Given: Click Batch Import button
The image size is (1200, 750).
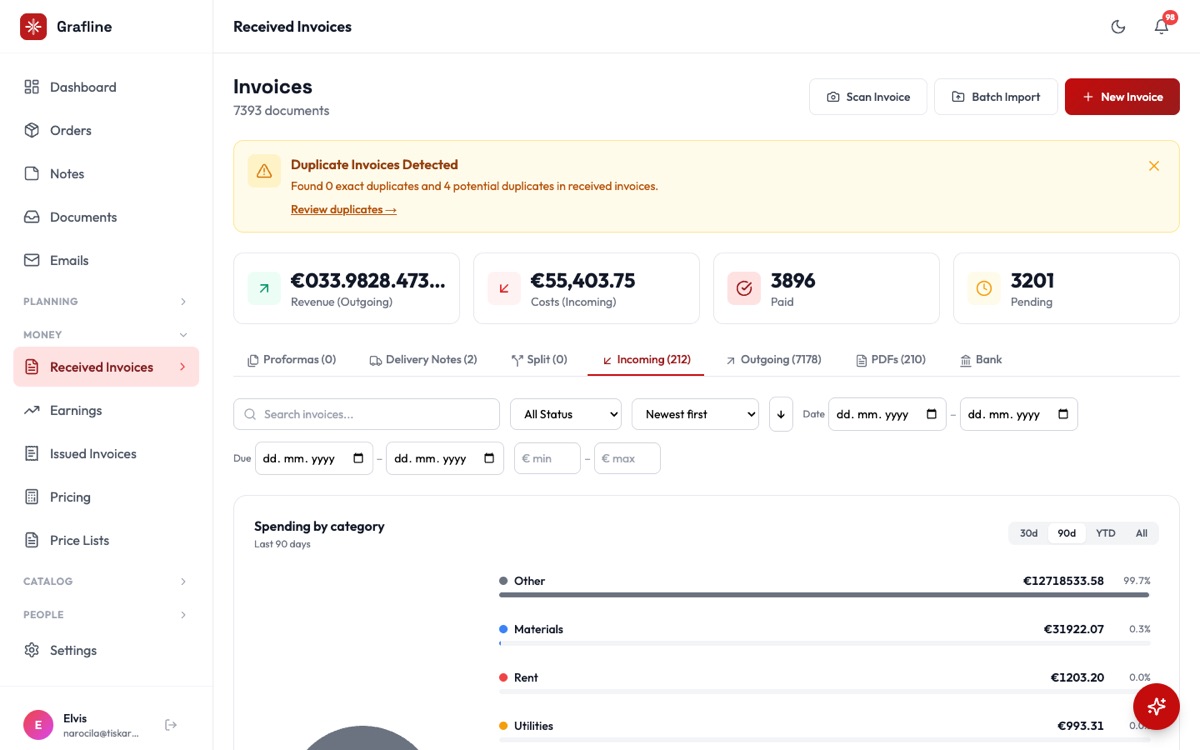Looking at the screenshot, I should pyautogui.click(x=995, y=97).
